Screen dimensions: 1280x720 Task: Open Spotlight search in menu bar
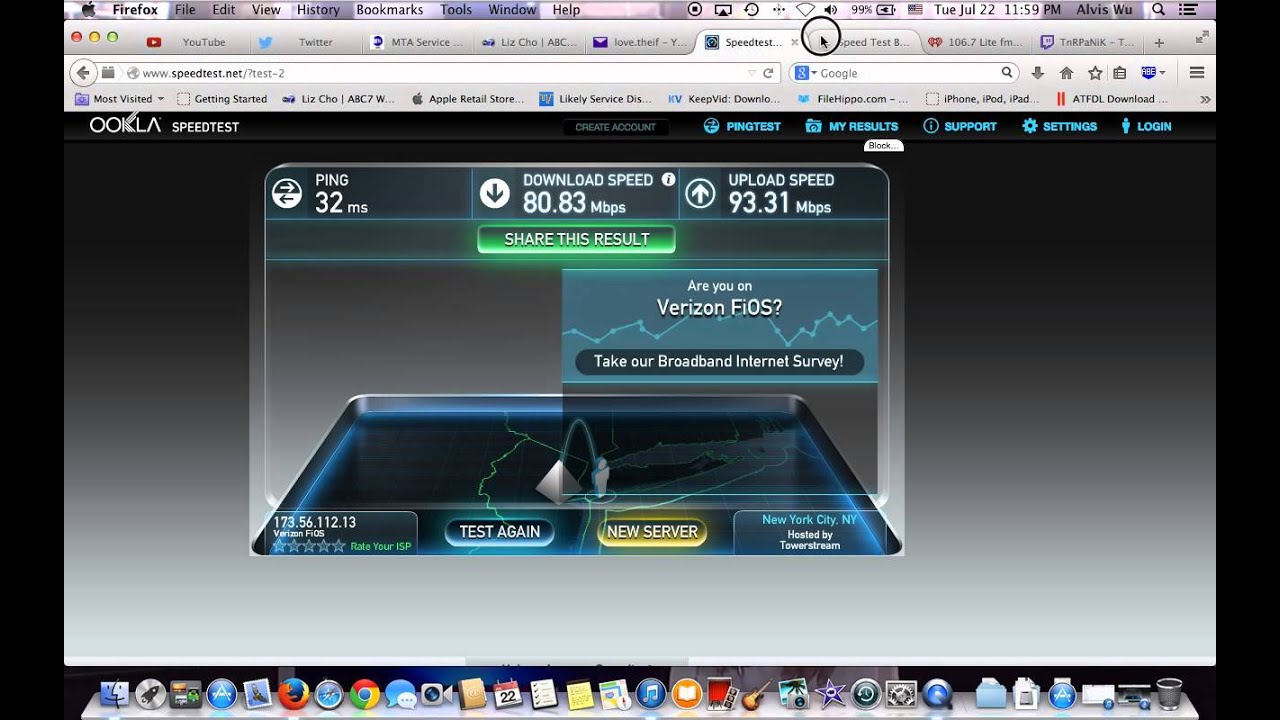[1158, 10]
